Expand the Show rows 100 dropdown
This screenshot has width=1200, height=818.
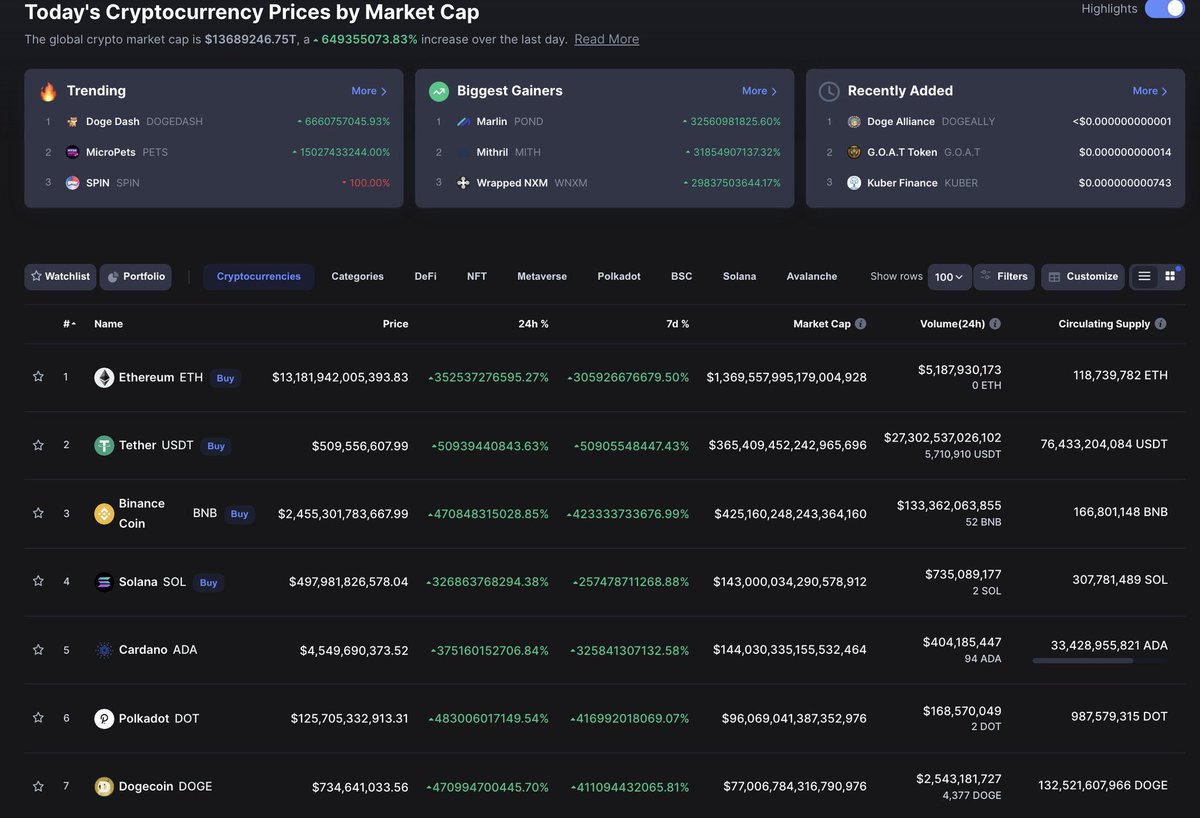point(949,277)
